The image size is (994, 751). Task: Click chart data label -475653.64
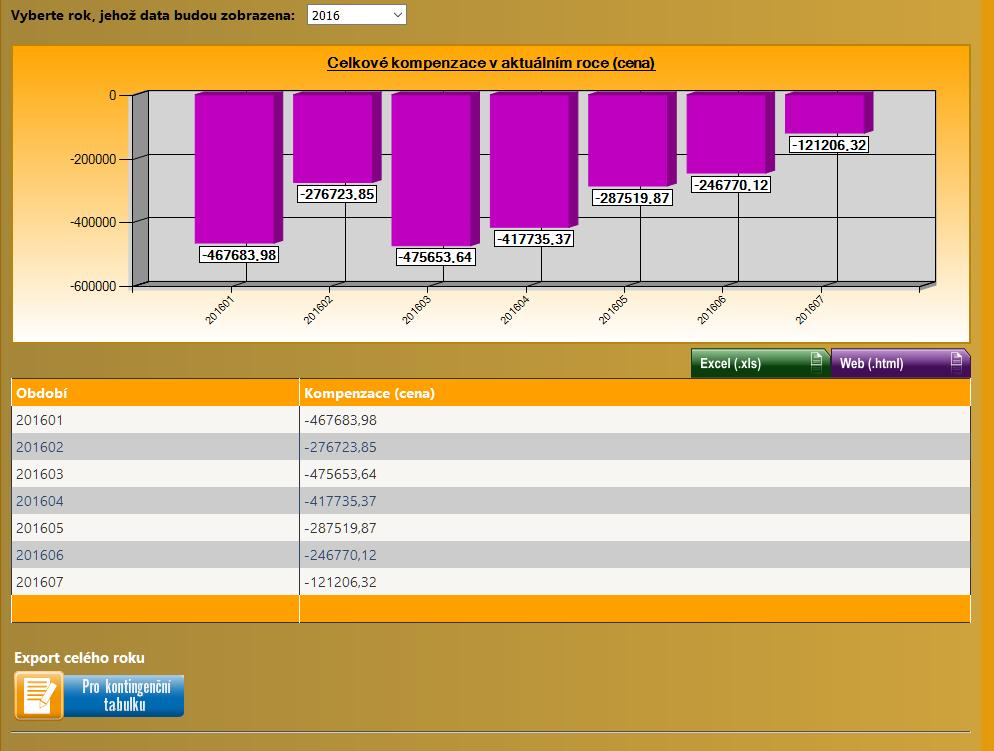436,257
